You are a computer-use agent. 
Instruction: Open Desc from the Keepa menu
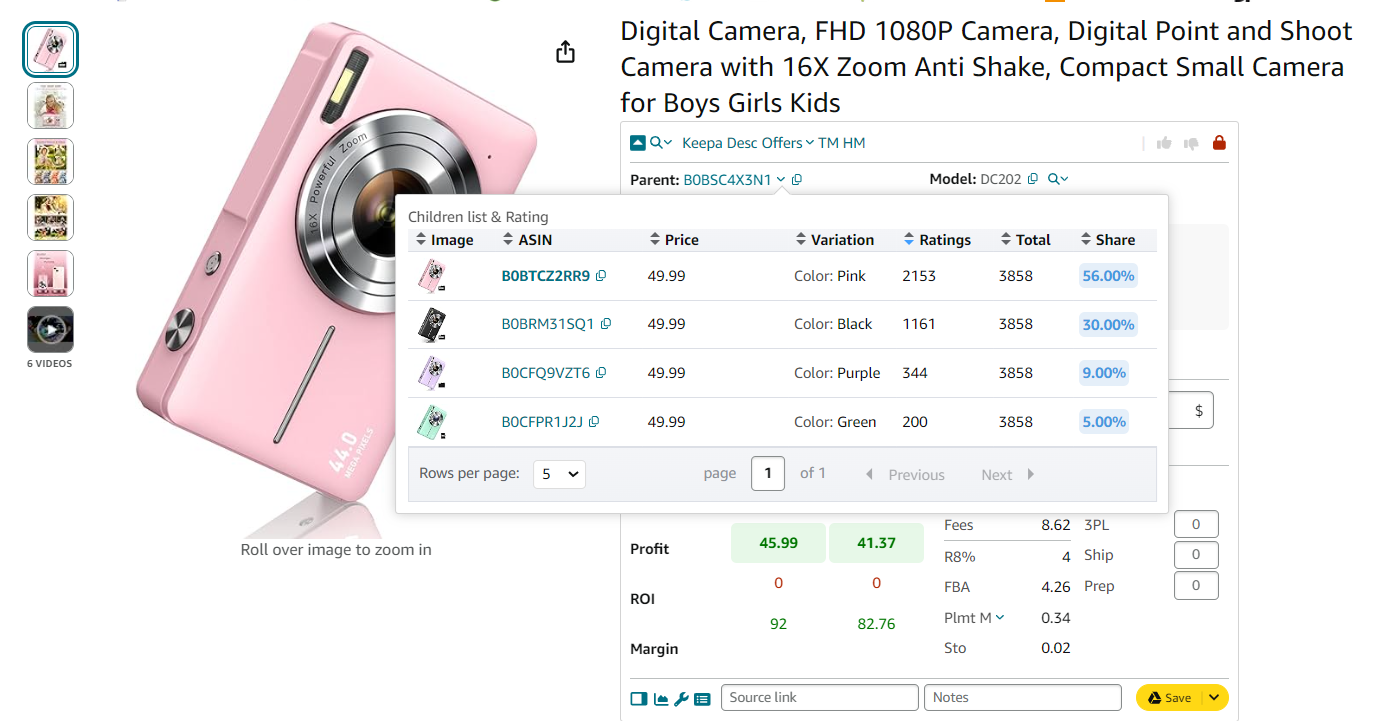(x=742, y=142)
